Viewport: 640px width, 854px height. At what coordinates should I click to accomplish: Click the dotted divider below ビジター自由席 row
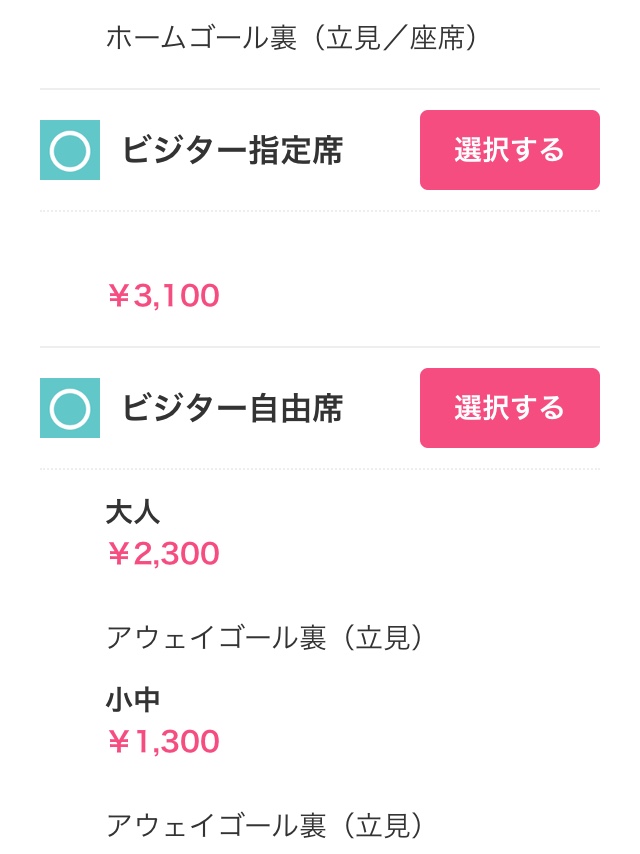[320, 469]
